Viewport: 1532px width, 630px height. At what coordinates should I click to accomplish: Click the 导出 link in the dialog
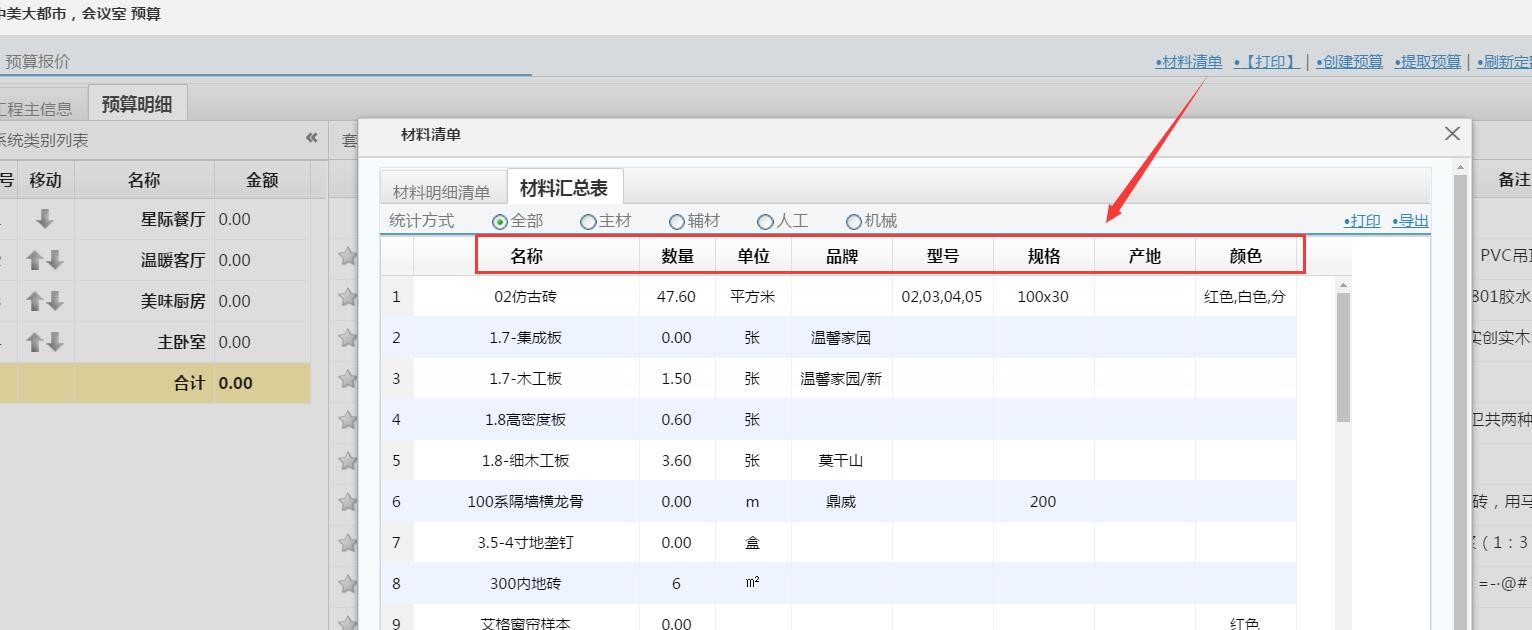pyautogui.click(x=1410, y=221)
